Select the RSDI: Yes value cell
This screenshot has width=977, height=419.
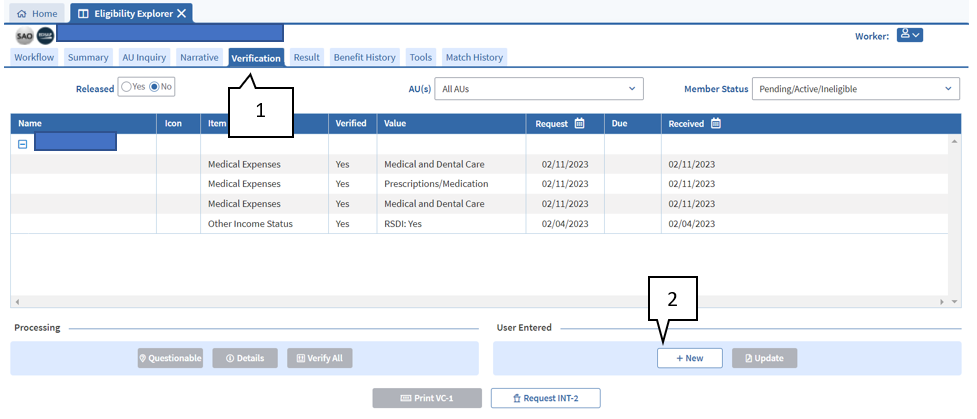coord(451,224)
